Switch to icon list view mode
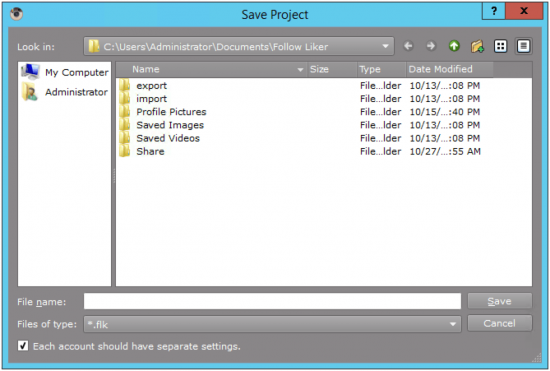 (x=500, y=46)
